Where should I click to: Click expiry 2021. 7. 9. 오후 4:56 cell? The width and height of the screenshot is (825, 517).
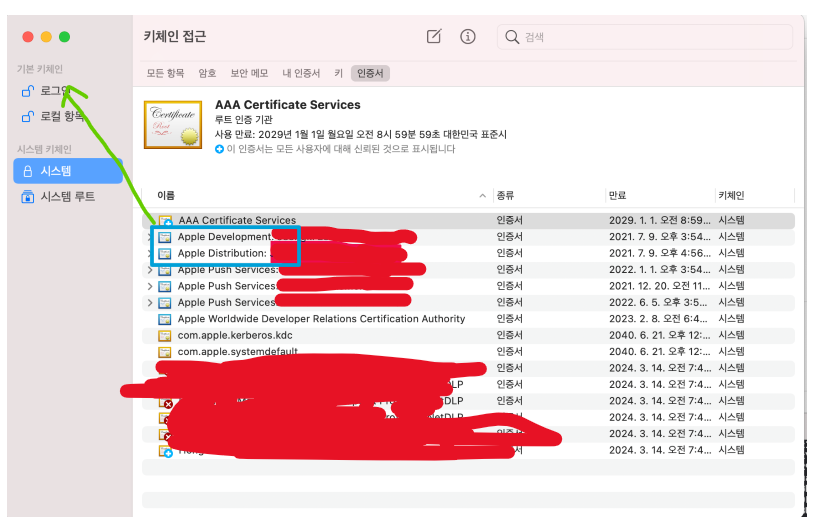coord(660,253)
